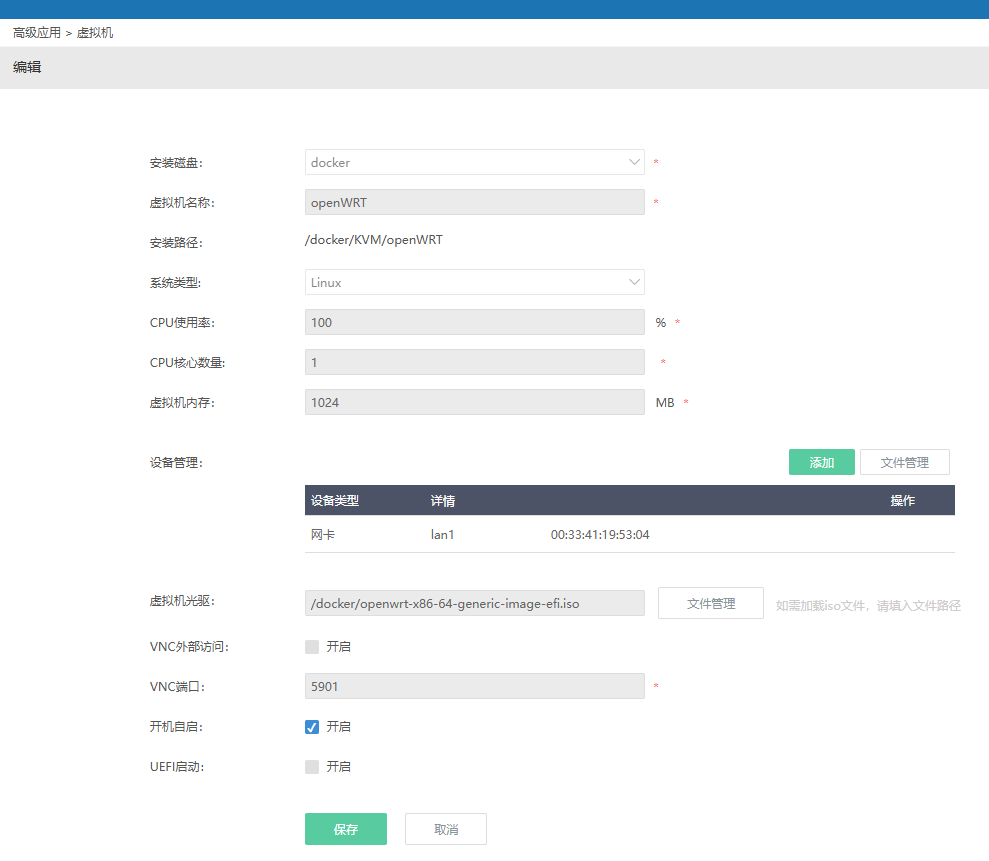Viewport: 989px width, 861px height.
Task: Open the 安装磁盘 docker dropdown
Action: click(x=474, y=162)
